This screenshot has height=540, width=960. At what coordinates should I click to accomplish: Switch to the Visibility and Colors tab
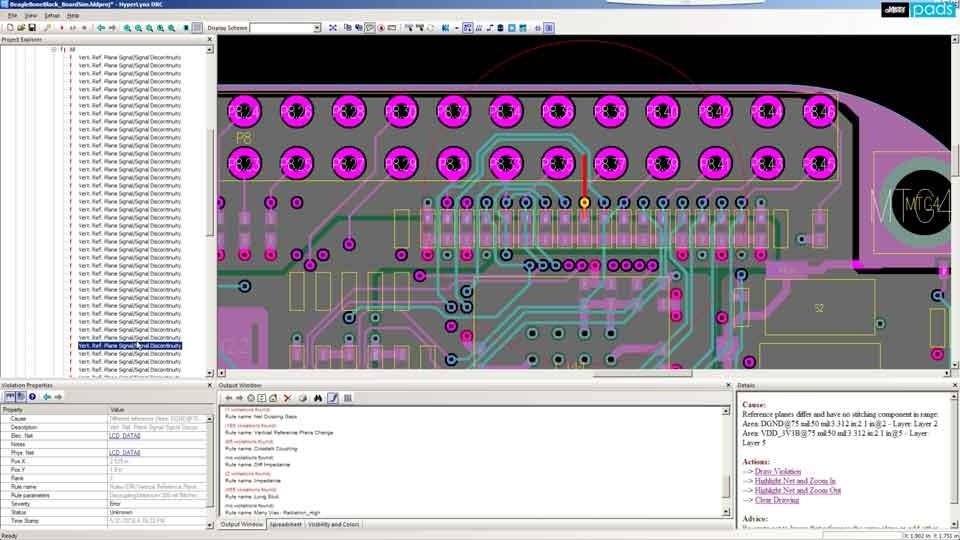333,525
